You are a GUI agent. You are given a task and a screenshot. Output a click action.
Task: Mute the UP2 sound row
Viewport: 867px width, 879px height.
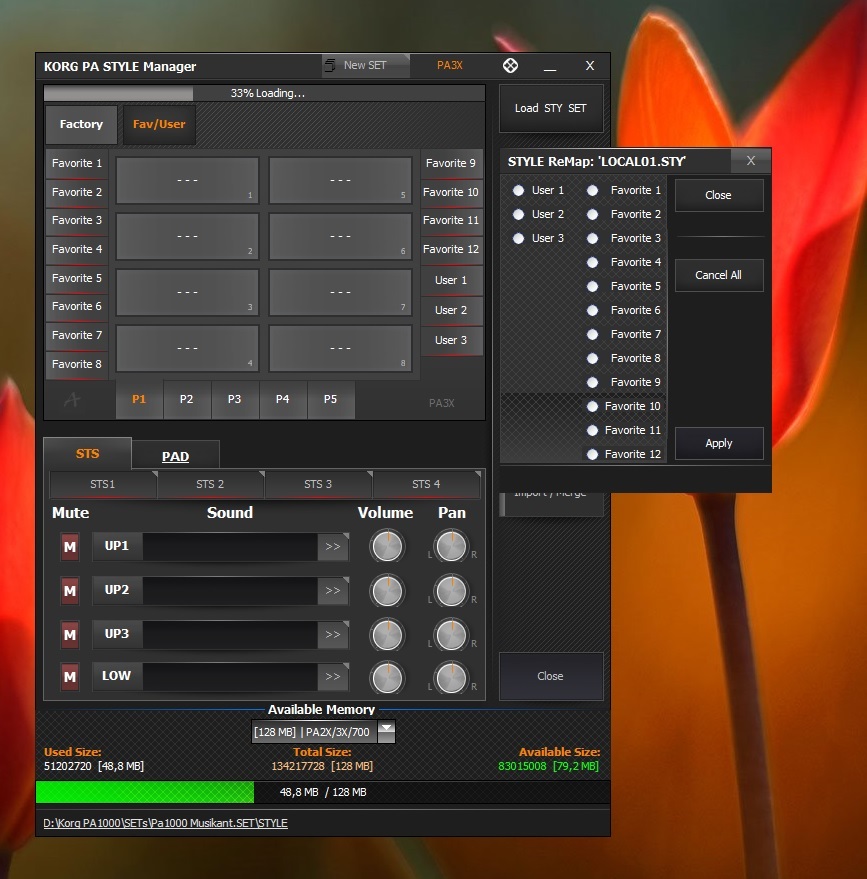[69, 591]
